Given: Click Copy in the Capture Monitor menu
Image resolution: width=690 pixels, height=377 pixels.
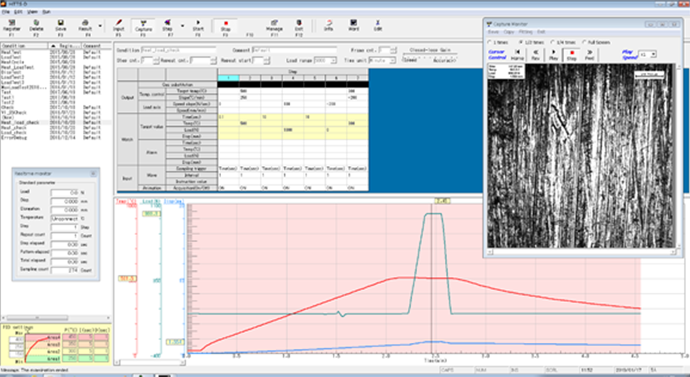Looking at the screenshot, I should (509, 32).
